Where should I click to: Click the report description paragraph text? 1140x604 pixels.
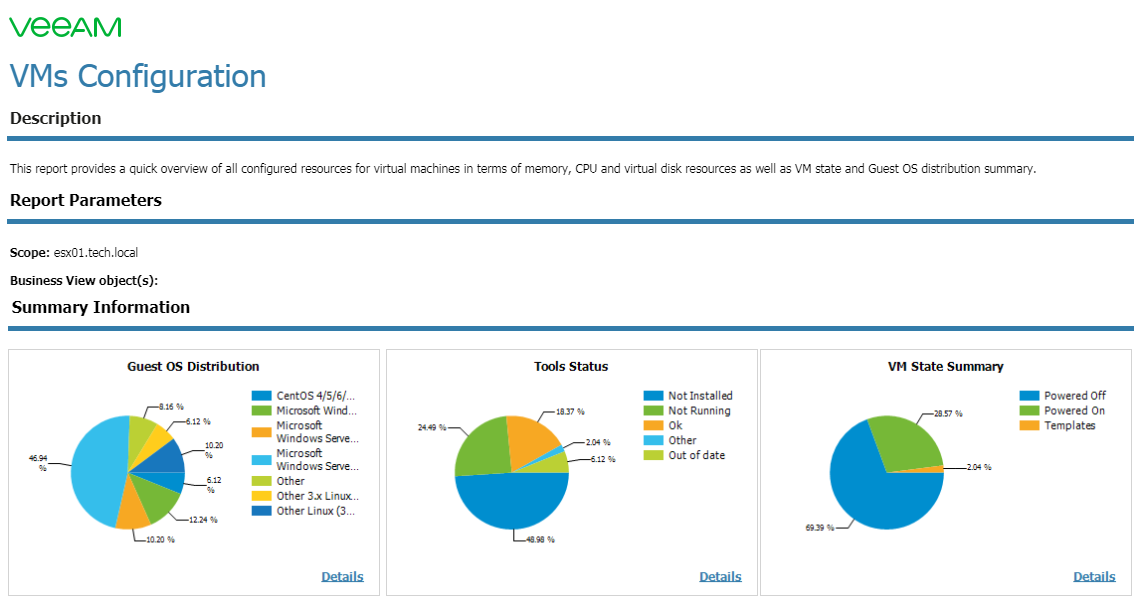523,169
